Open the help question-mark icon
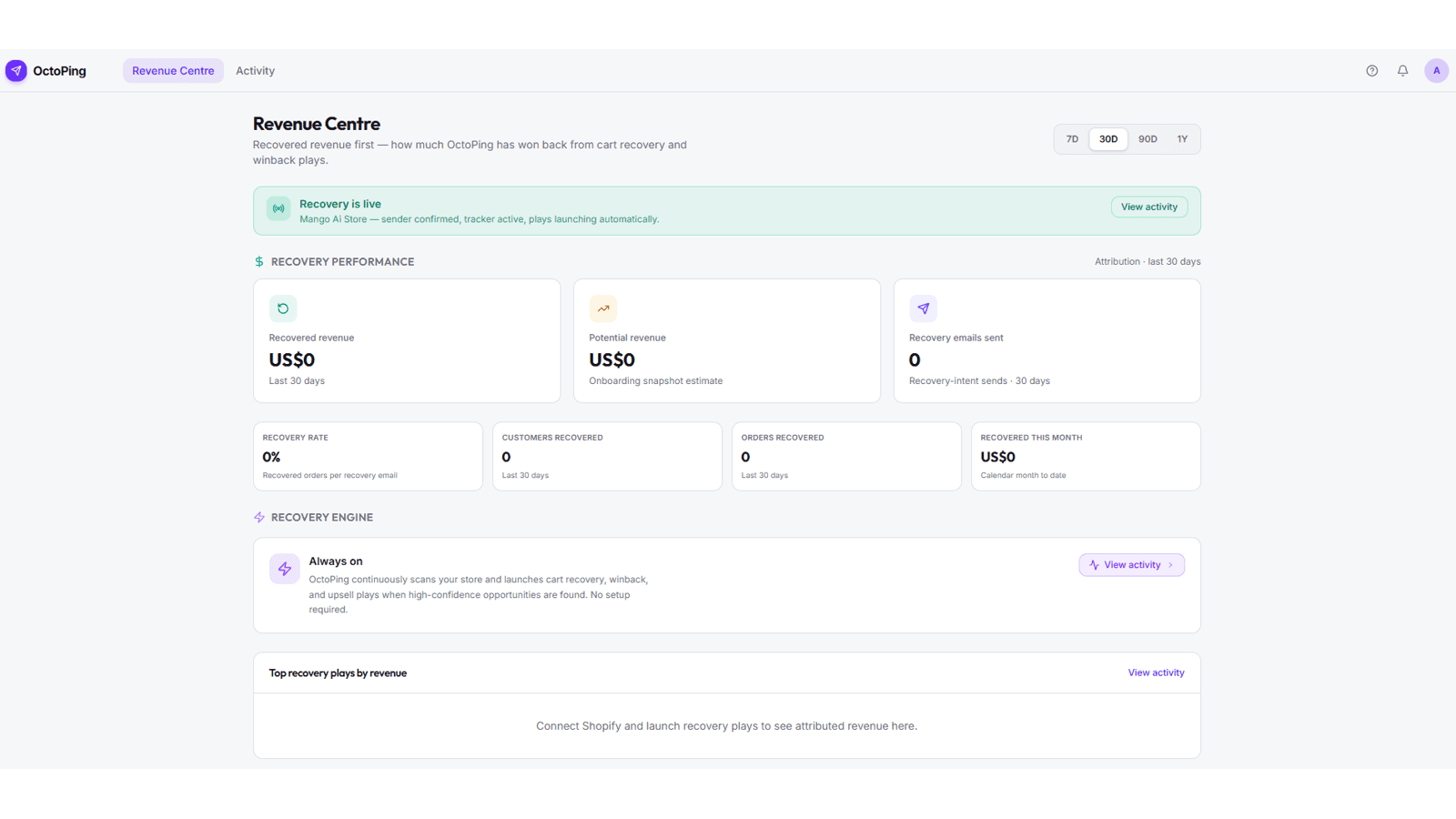Screen dimensions: 1456x819 1371,71
